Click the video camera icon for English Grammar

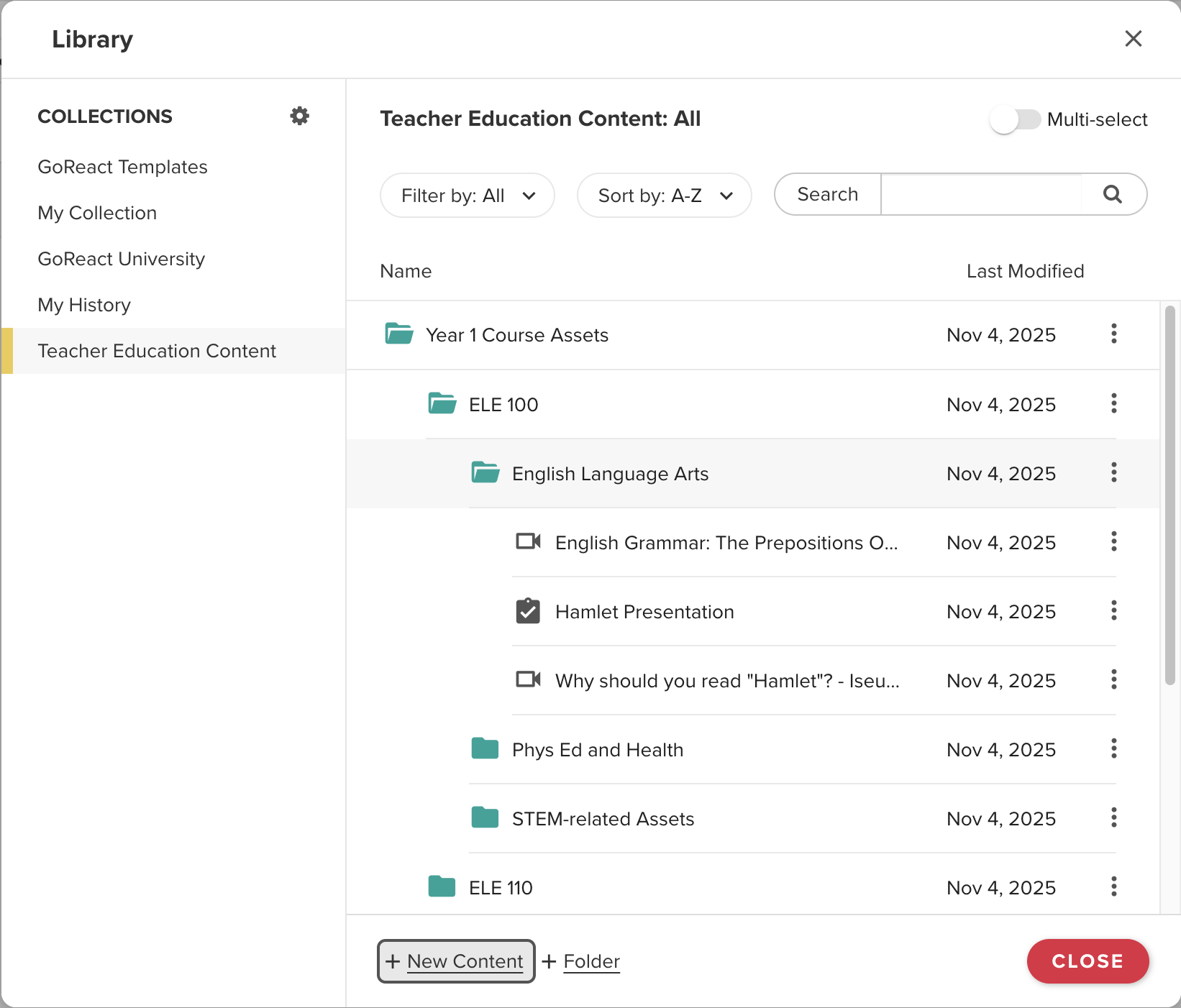pyautogui.click(x=529, y=541)
